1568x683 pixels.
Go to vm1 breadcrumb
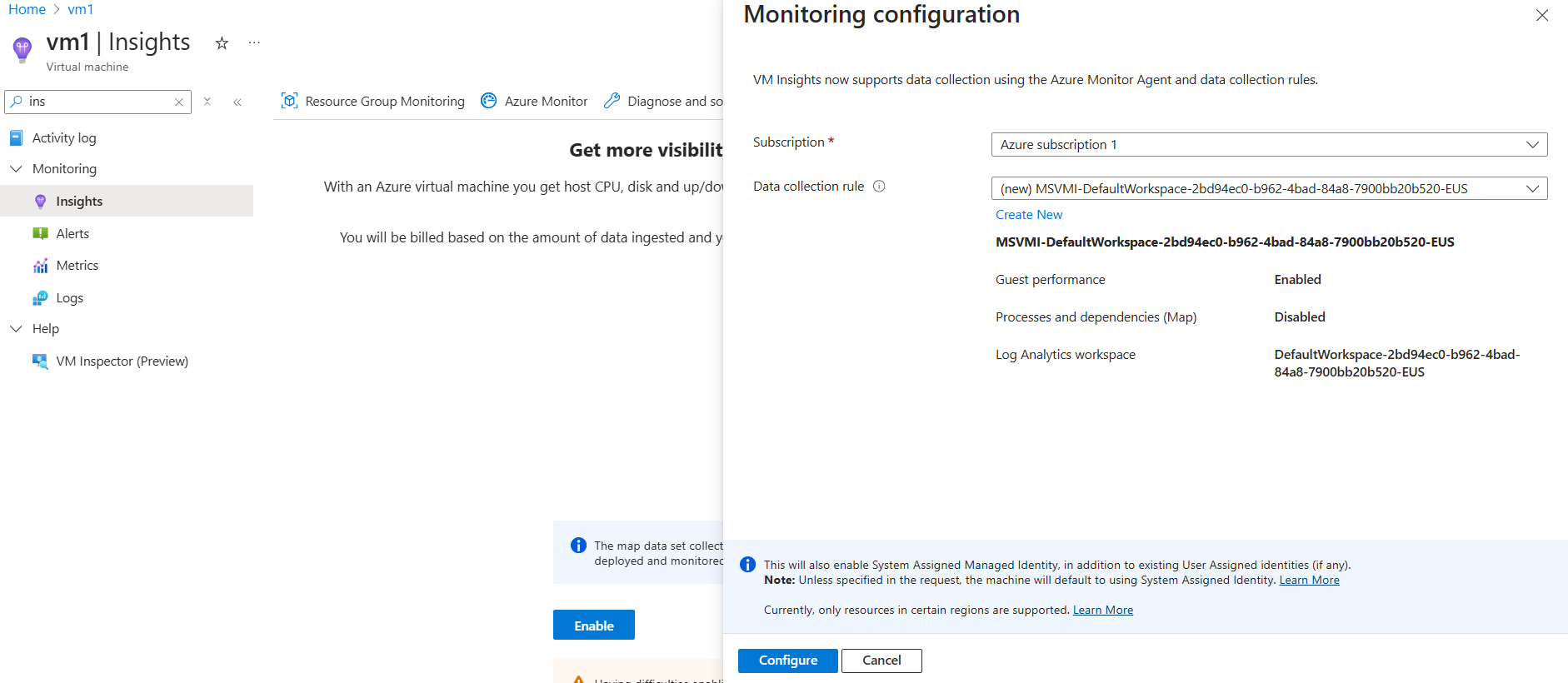(81, 9)
